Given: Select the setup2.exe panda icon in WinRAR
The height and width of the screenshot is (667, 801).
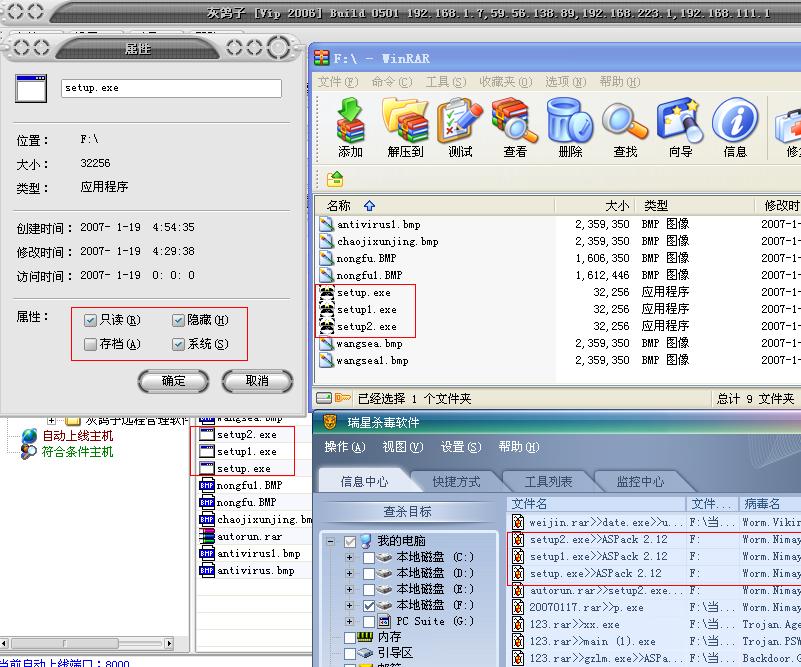Looking at the screenshot, I should 326,326.
